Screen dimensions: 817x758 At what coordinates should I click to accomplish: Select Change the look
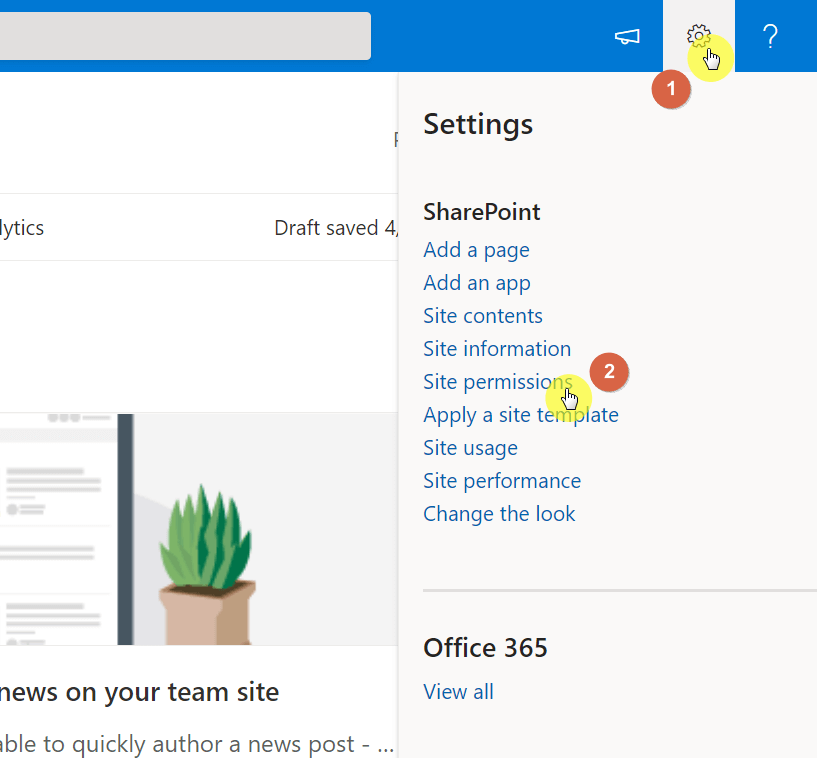[499, 514]
